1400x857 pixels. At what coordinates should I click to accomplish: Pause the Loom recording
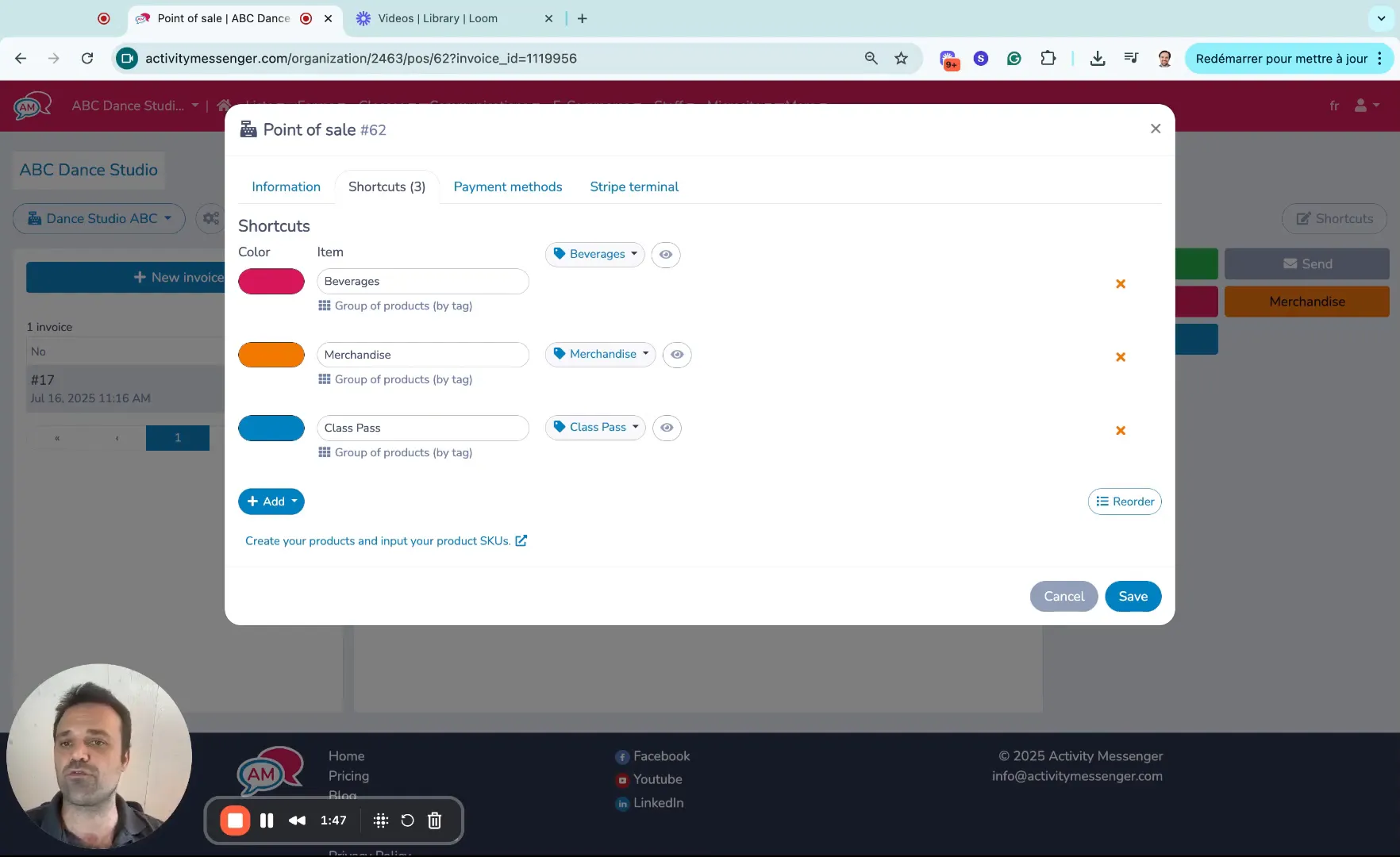(267, 820)
